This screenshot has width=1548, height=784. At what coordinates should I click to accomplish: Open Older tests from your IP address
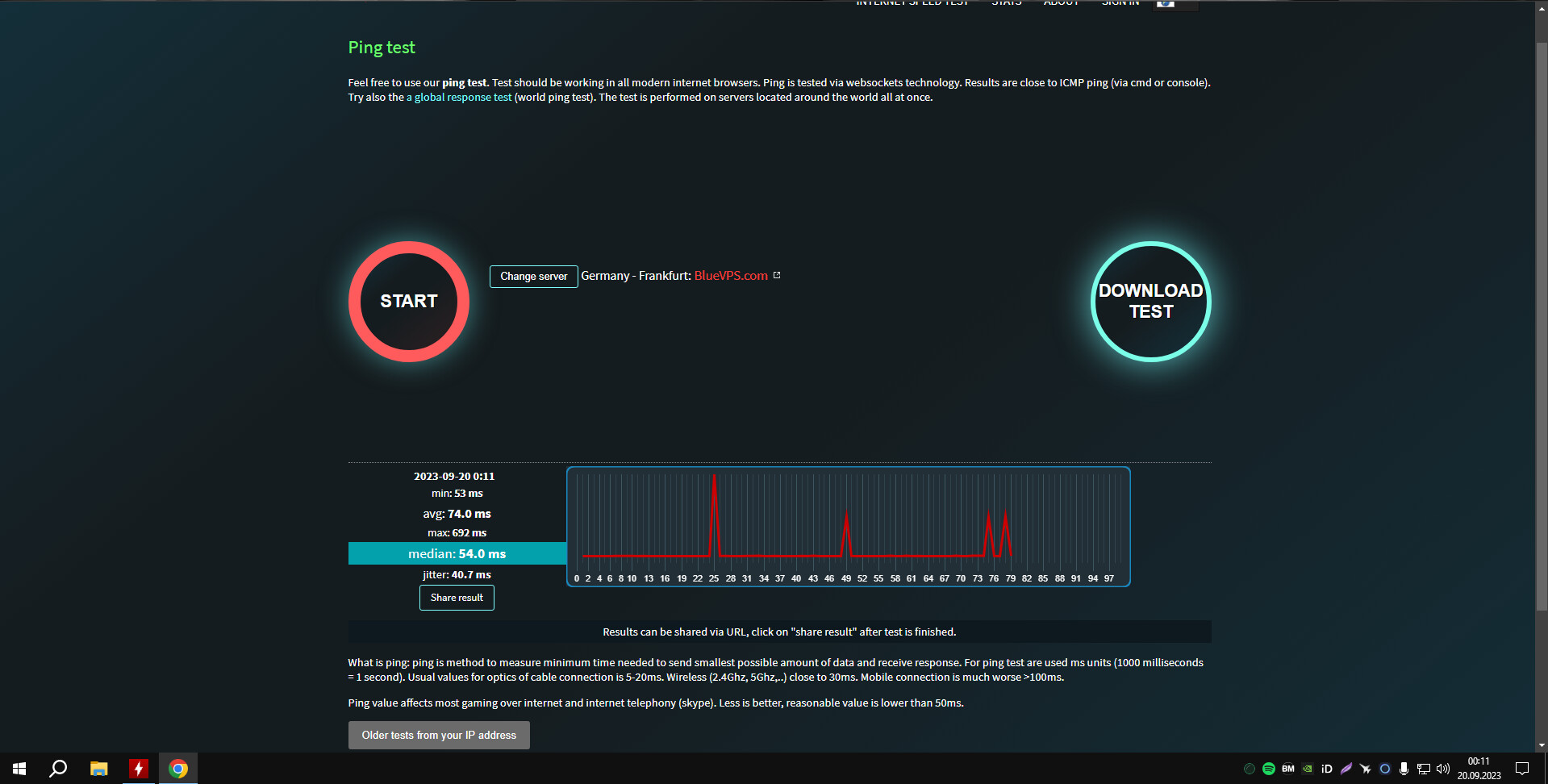point(439,735)
